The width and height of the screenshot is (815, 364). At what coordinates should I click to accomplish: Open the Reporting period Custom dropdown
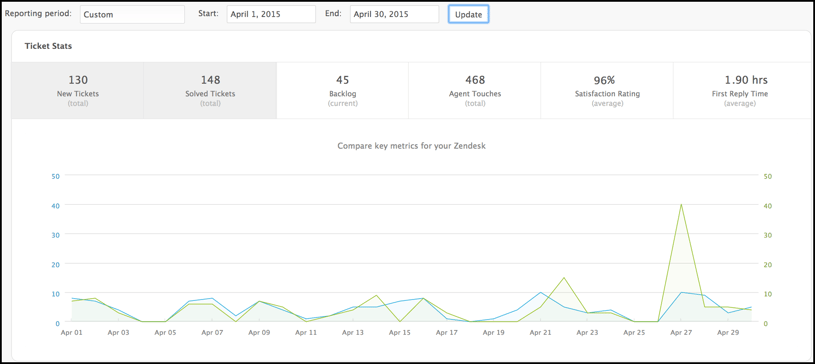click(132, 15)
